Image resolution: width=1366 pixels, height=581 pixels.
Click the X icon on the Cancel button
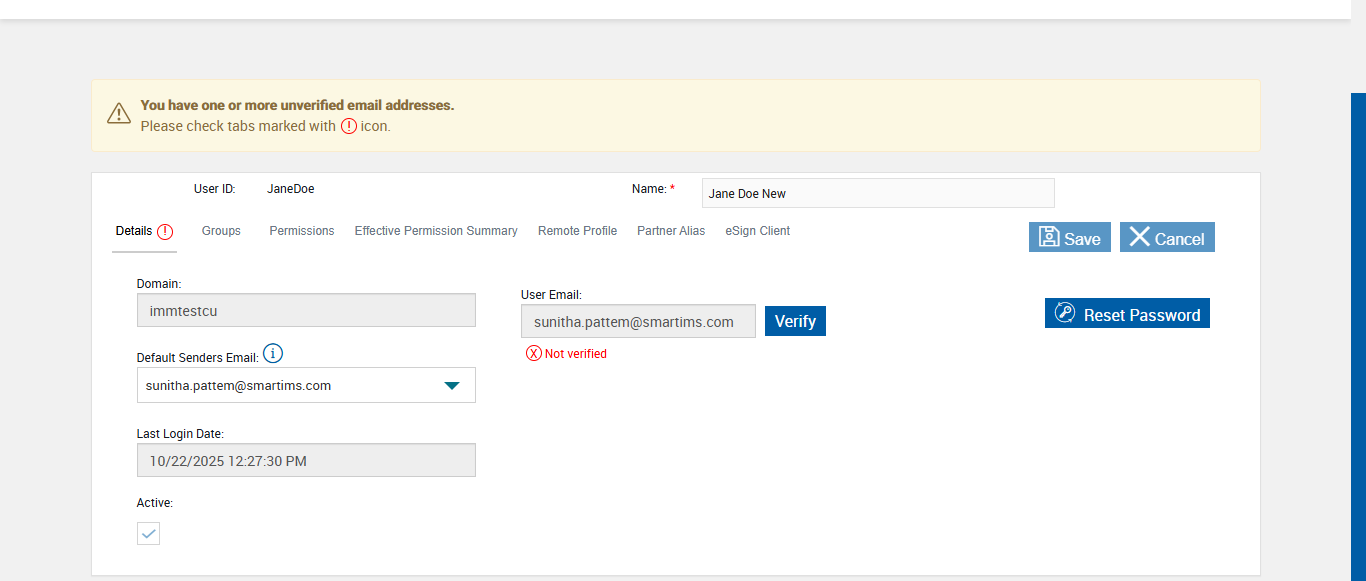tap(1139, 237)
